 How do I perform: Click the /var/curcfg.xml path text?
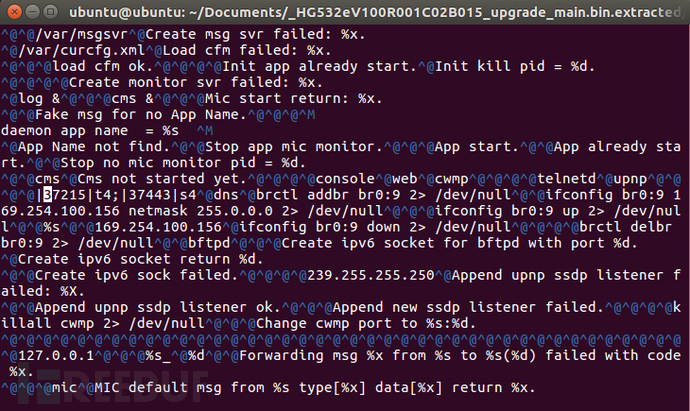tap(81, 50)
